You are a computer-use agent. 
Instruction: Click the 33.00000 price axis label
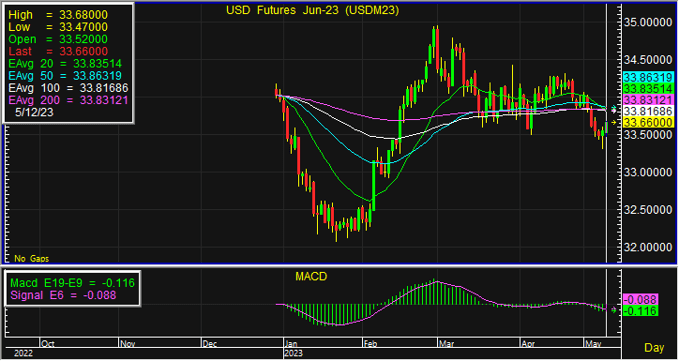tap(649, 172)
